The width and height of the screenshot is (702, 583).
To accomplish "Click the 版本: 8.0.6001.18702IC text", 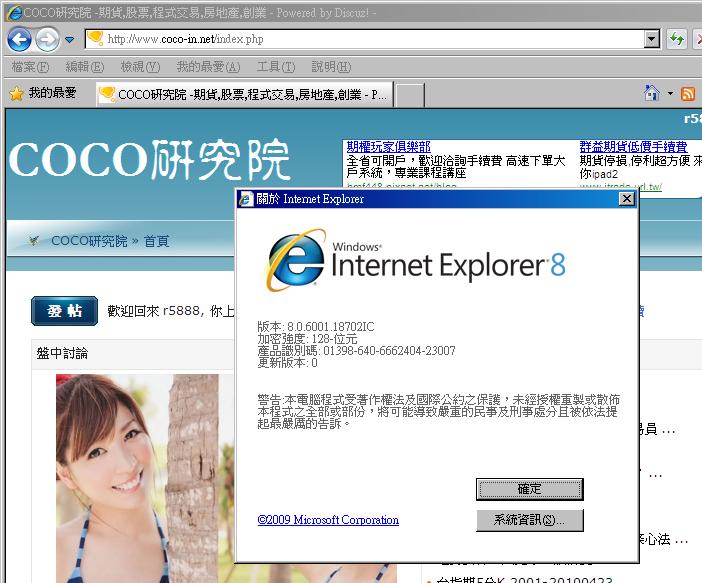I will point(316,326).
